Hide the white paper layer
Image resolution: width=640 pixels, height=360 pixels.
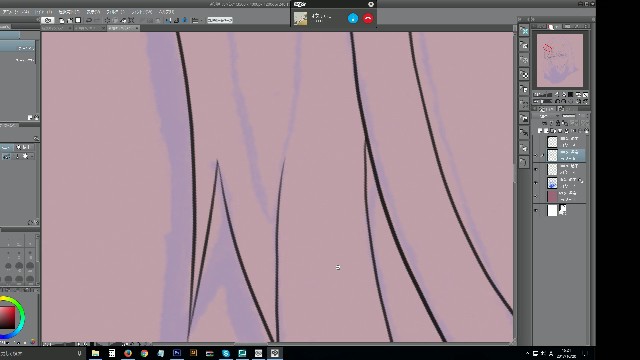pos(536,210)
